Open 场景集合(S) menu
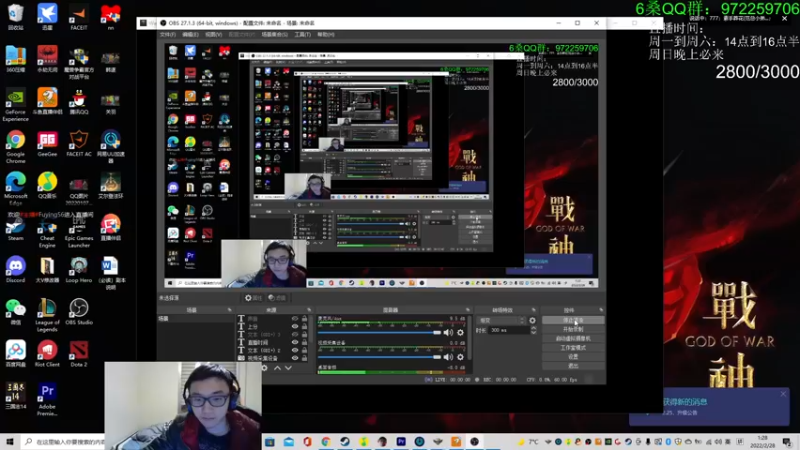The image size is (800, 450). 274,35
